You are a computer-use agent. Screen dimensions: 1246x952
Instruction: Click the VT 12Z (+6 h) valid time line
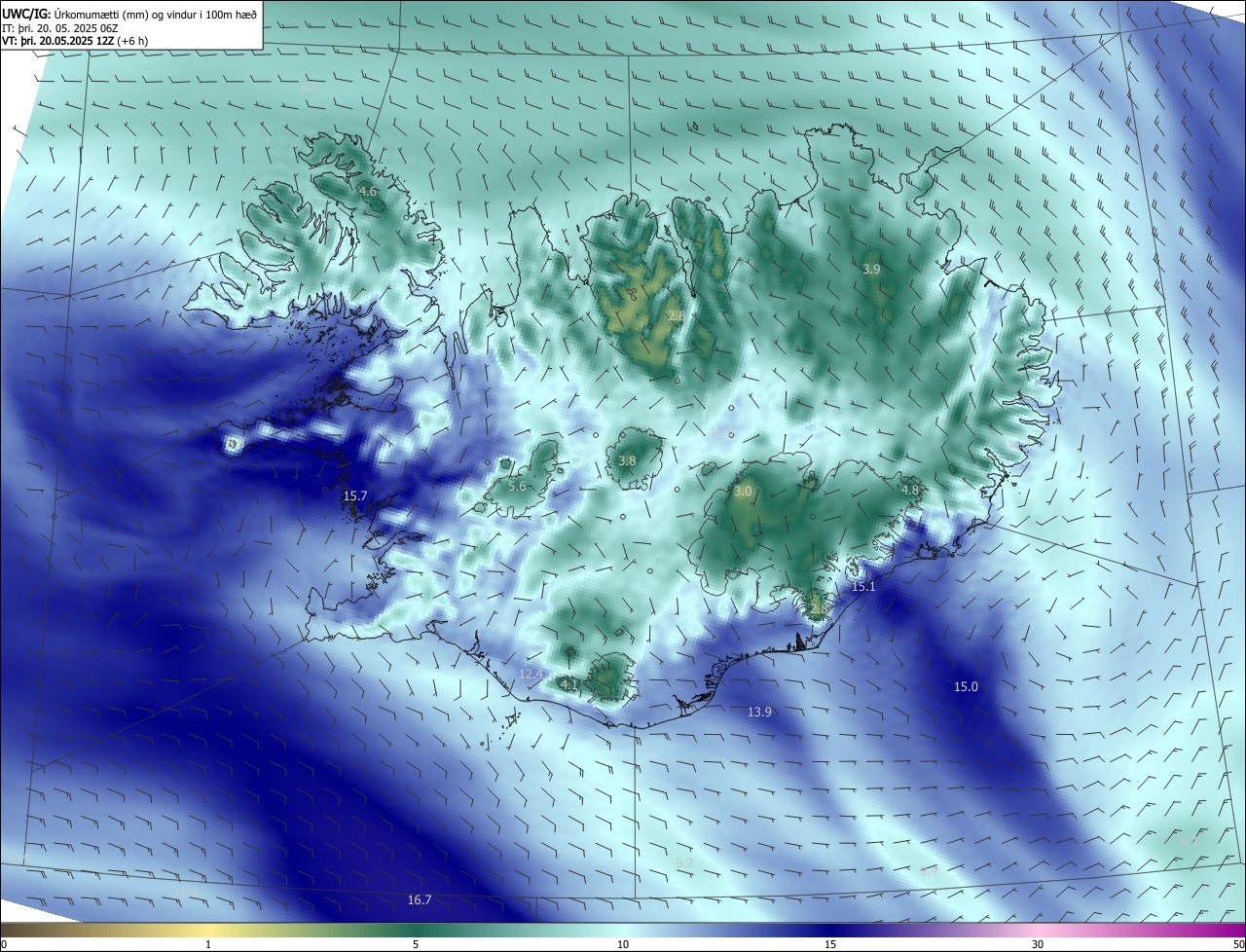75,41
